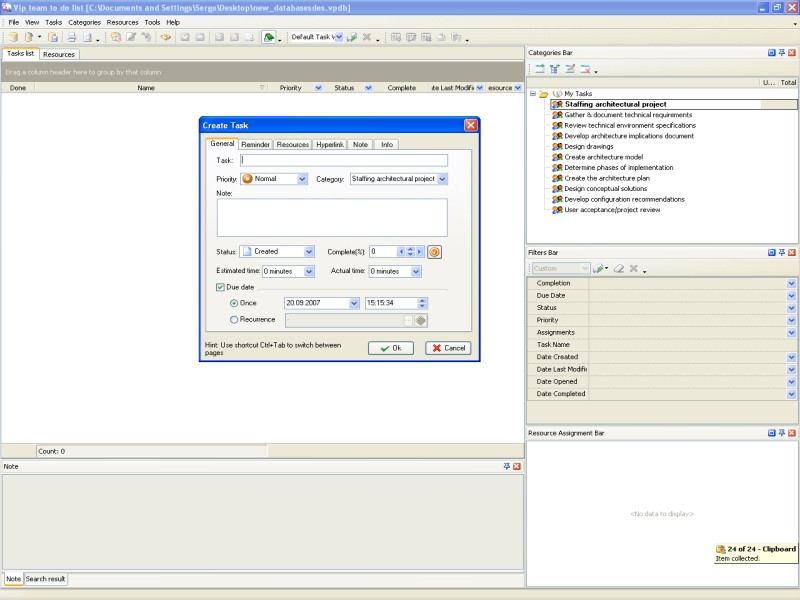The height and width of the screenshot is (600, 800).
Task: Click the green icon left of Default Task dropdown
Action: 269,37
